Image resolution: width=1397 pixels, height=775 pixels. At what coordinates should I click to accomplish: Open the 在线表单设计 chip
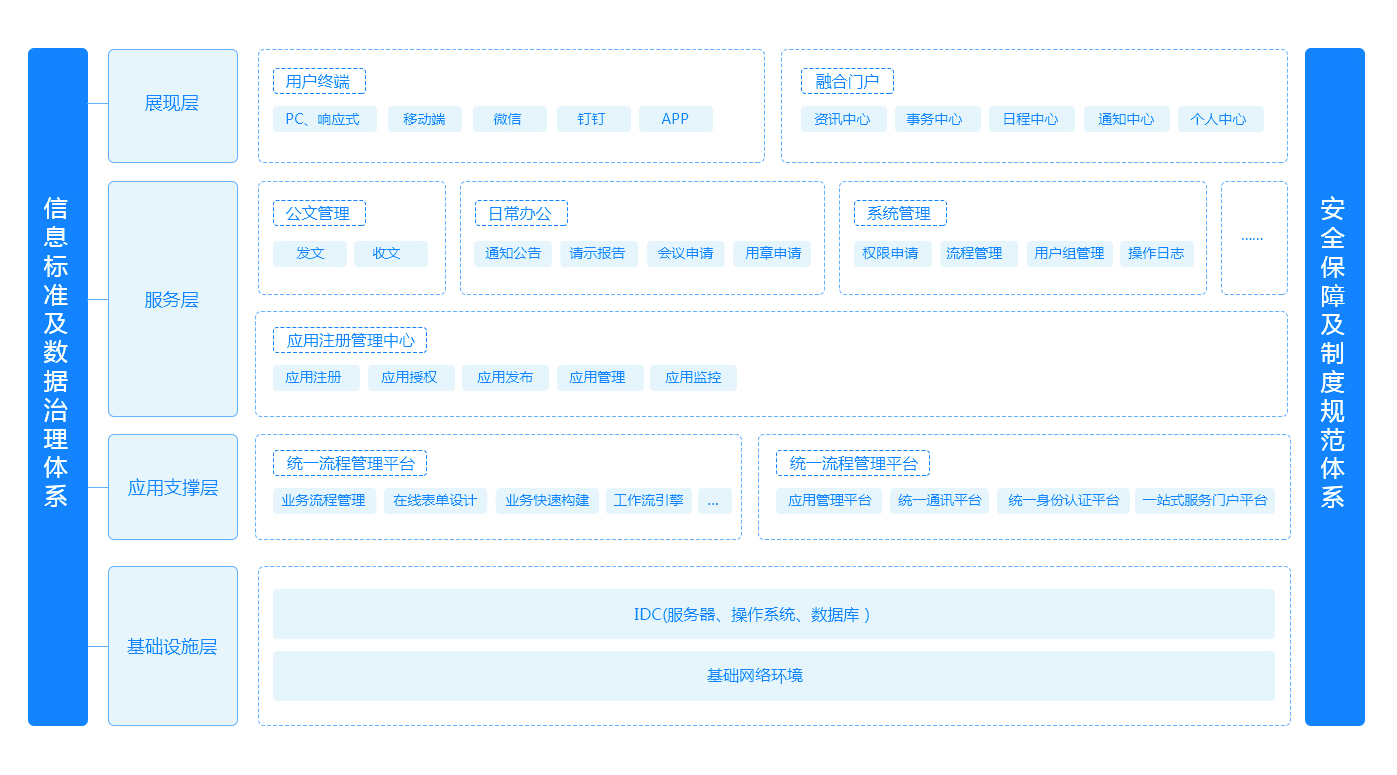click(435, 501)
